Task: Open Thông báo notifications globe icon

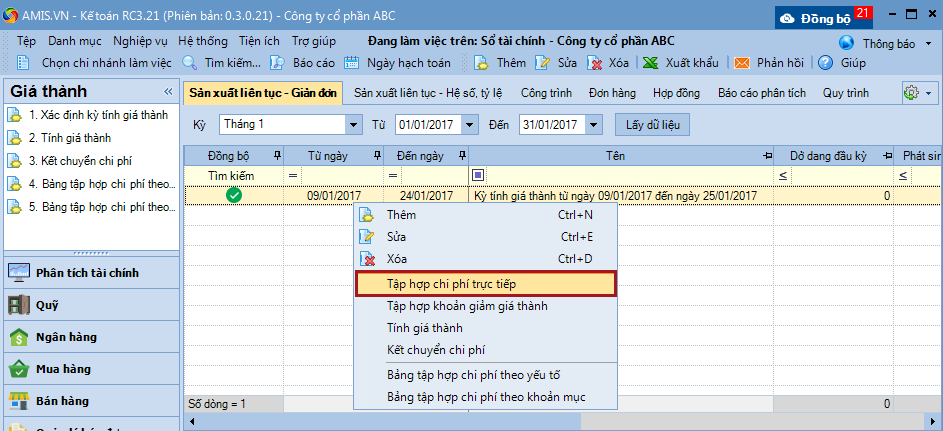Action: point(847,43)
